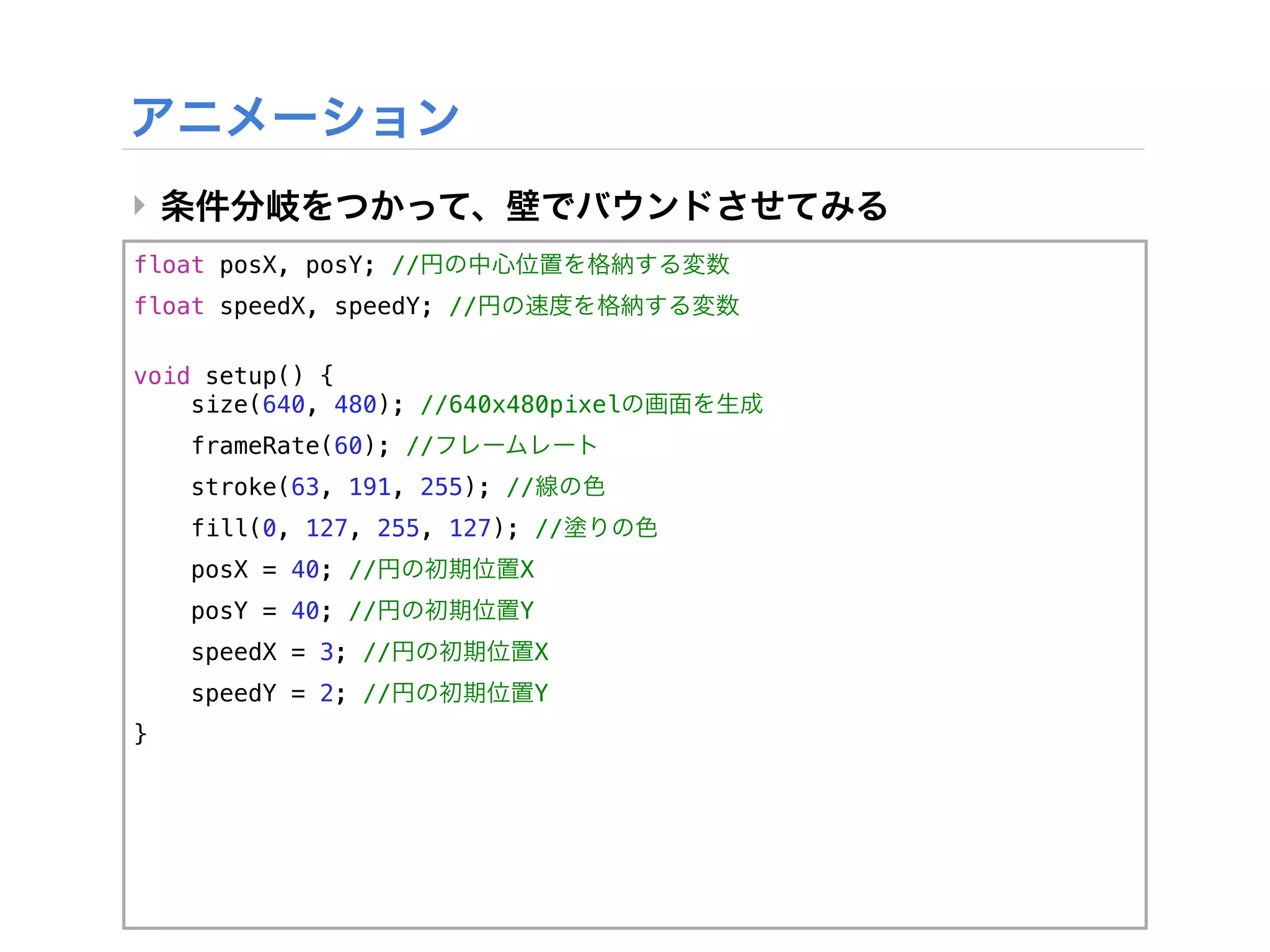Click the slide title アニメーション
The height and width of the screenshot is (952, 1270).
click(x=295, y=117)
